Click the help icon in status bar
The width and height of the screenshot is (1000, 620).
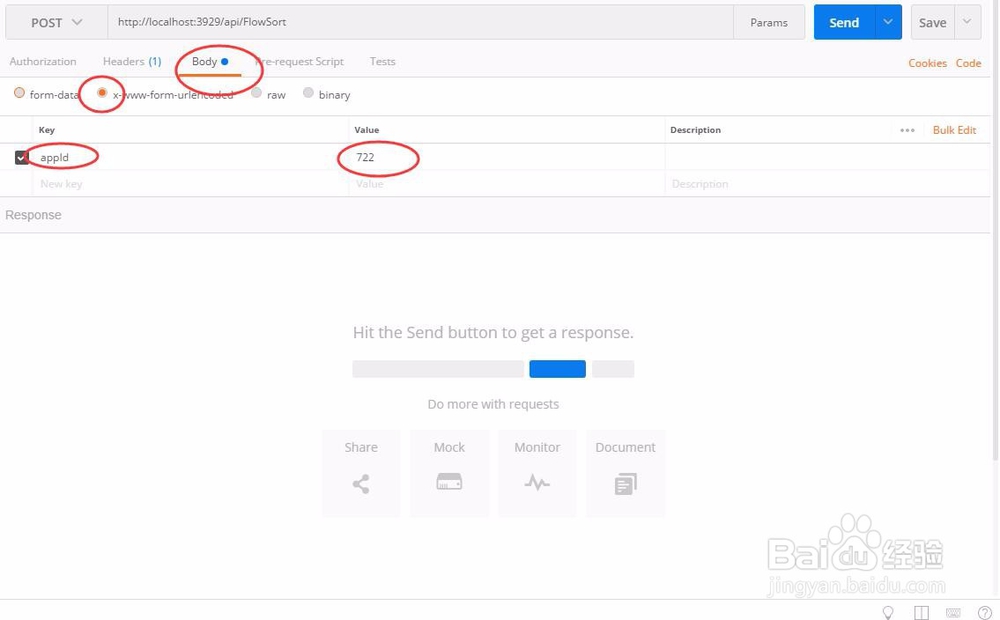pos(986,612)
